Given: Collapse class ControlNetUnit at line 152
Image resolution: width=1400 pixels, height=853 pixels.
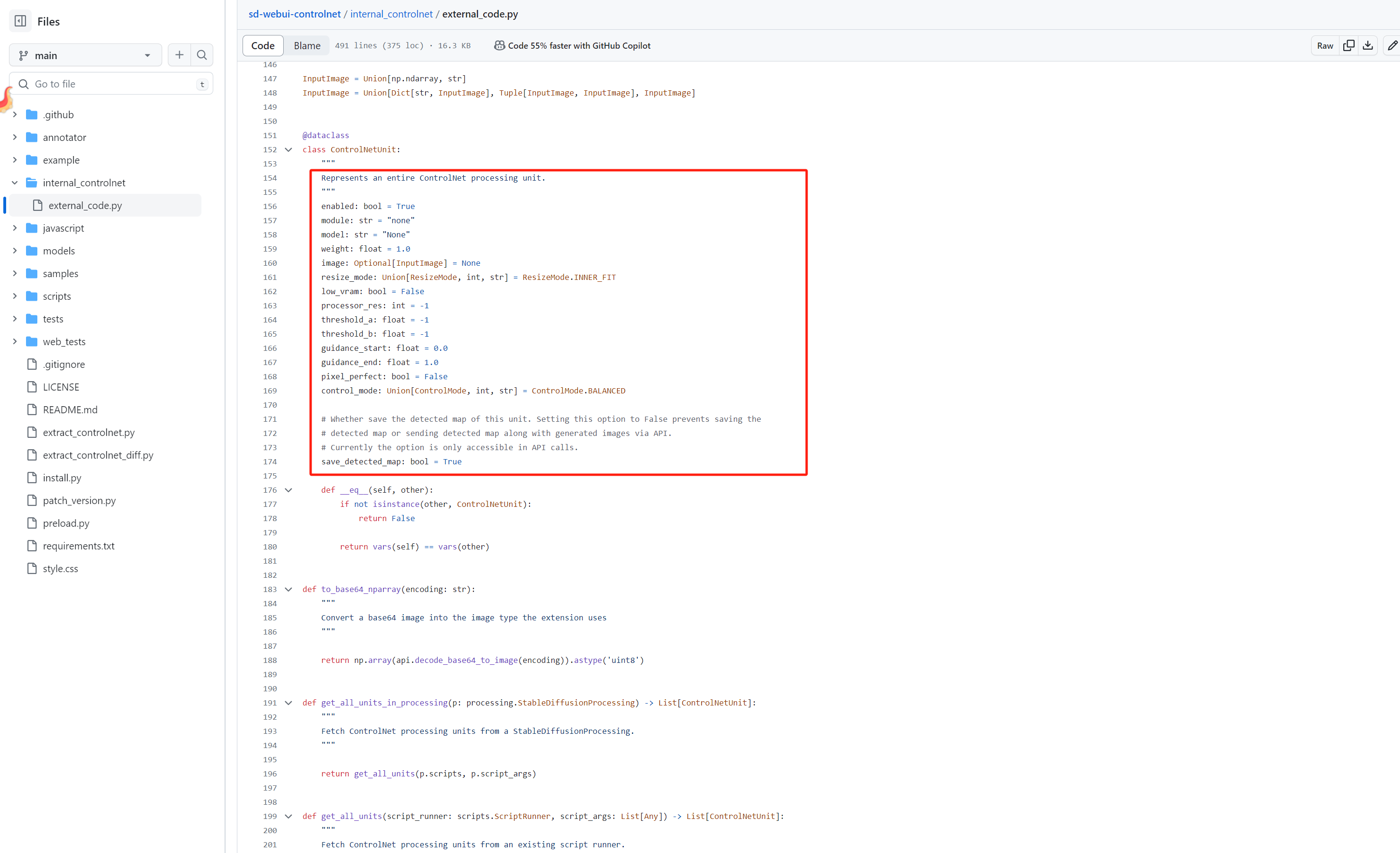Looking at the screenshot, I should click(288, 149).
